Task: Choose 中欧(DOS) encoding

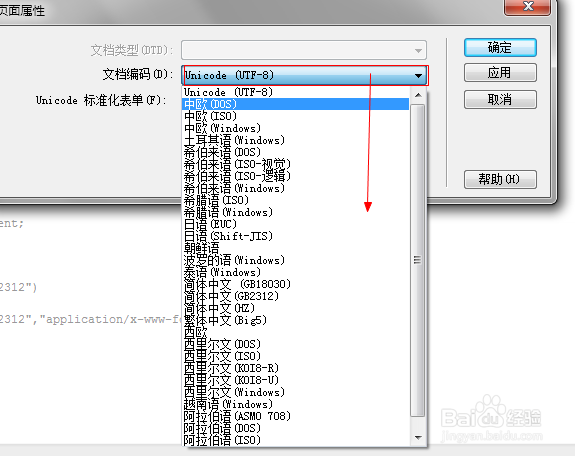Action: click(296, 104)
